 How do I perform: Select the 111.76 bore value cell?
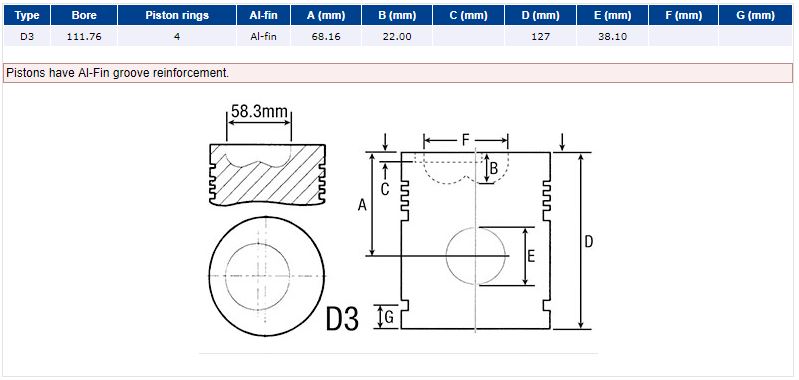point(84,37)
